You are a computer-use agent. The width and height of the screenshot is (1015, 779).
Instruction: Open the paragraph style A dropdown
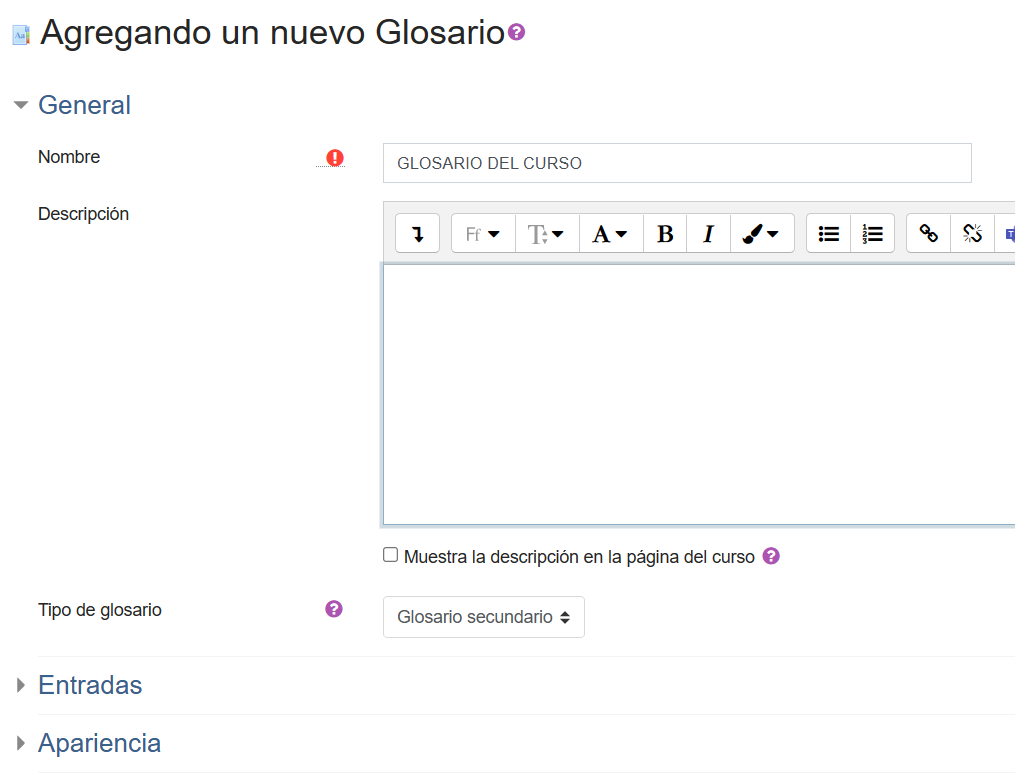pos(610,233)
